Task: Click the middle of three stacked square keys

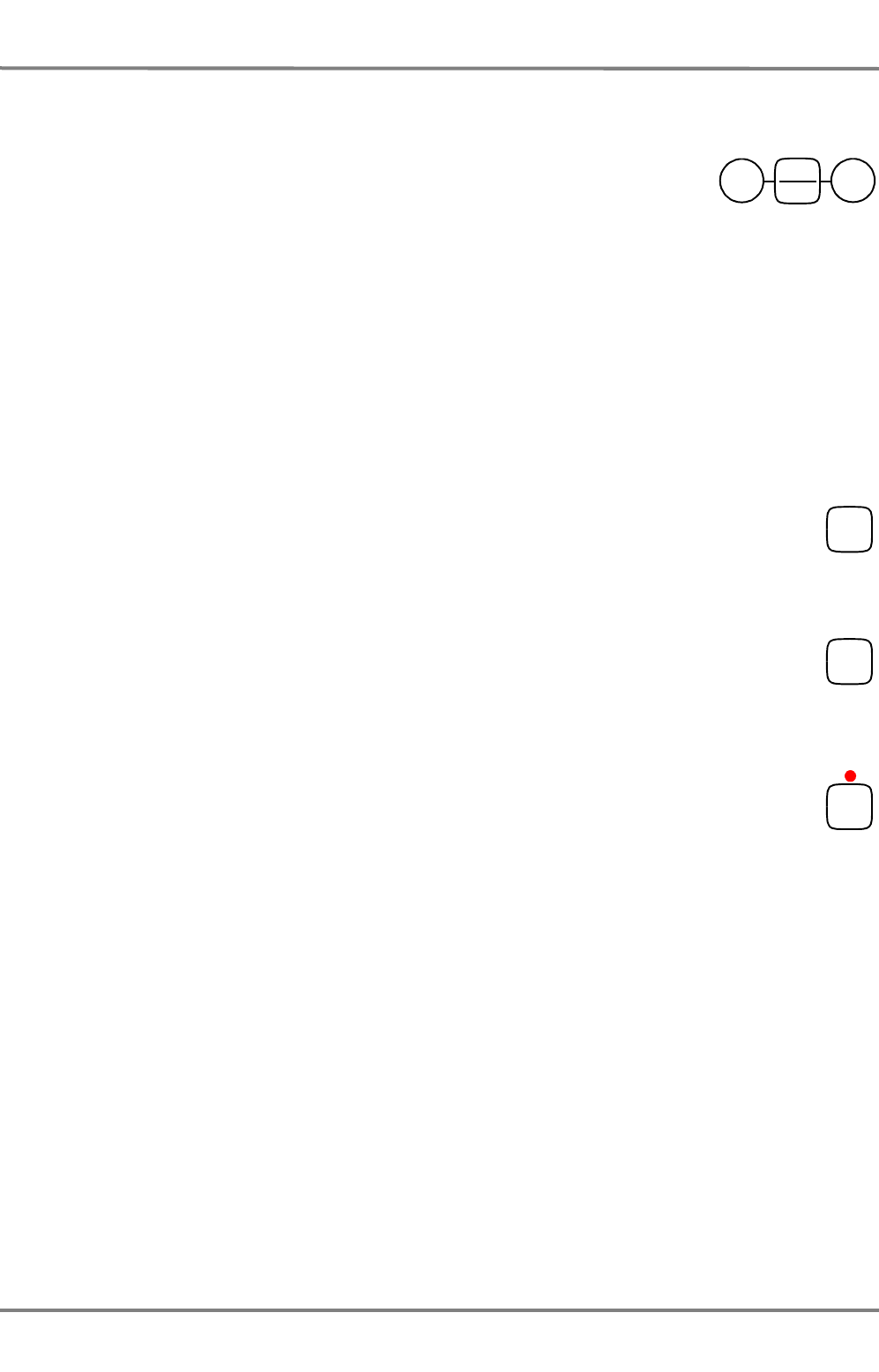Action: pyautogui.click(x=849, y=661)
